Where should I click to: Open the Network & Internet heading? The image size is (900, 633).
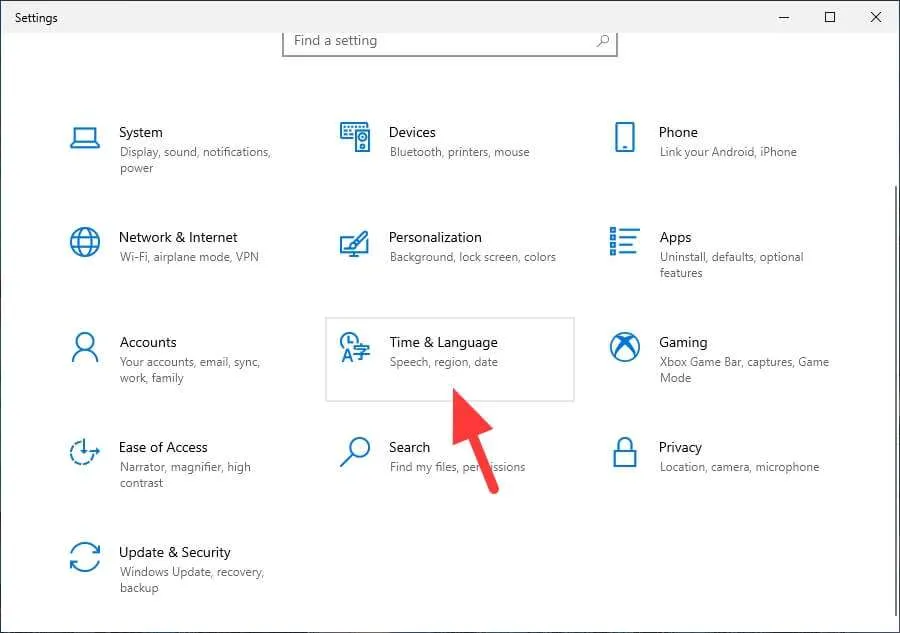pos(178,237)
